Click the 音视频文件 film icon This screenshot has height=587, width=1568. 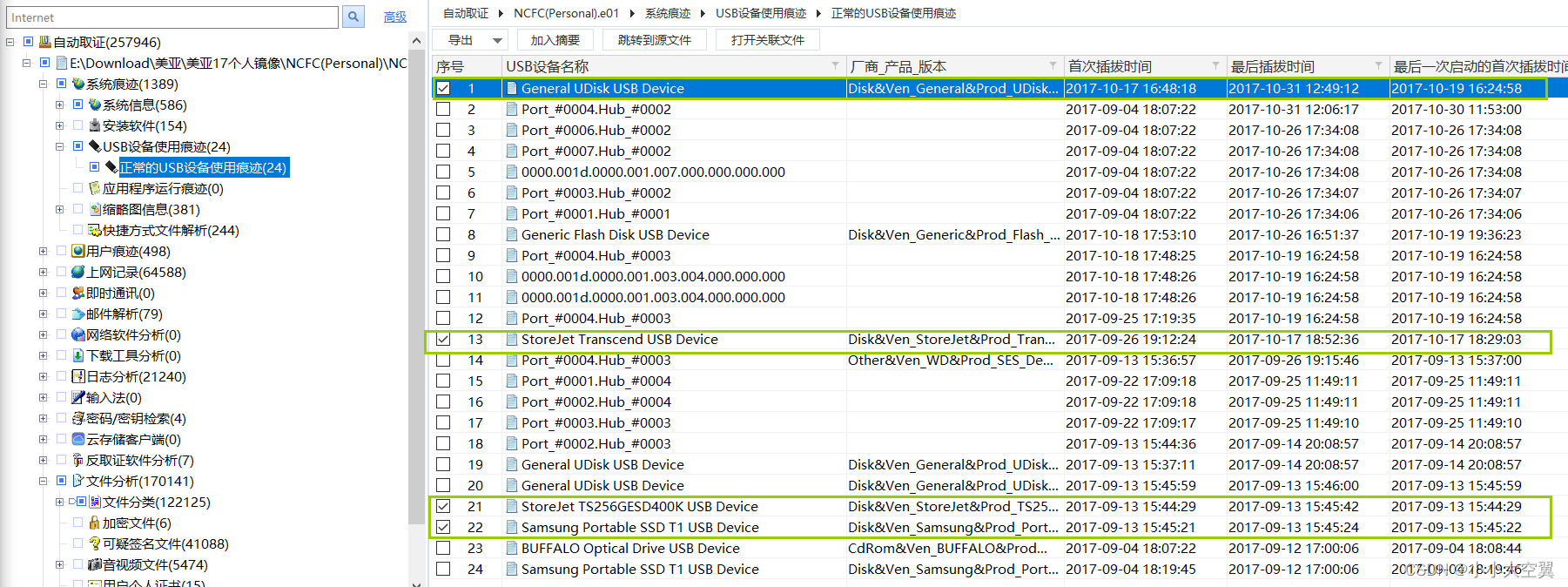95,564
